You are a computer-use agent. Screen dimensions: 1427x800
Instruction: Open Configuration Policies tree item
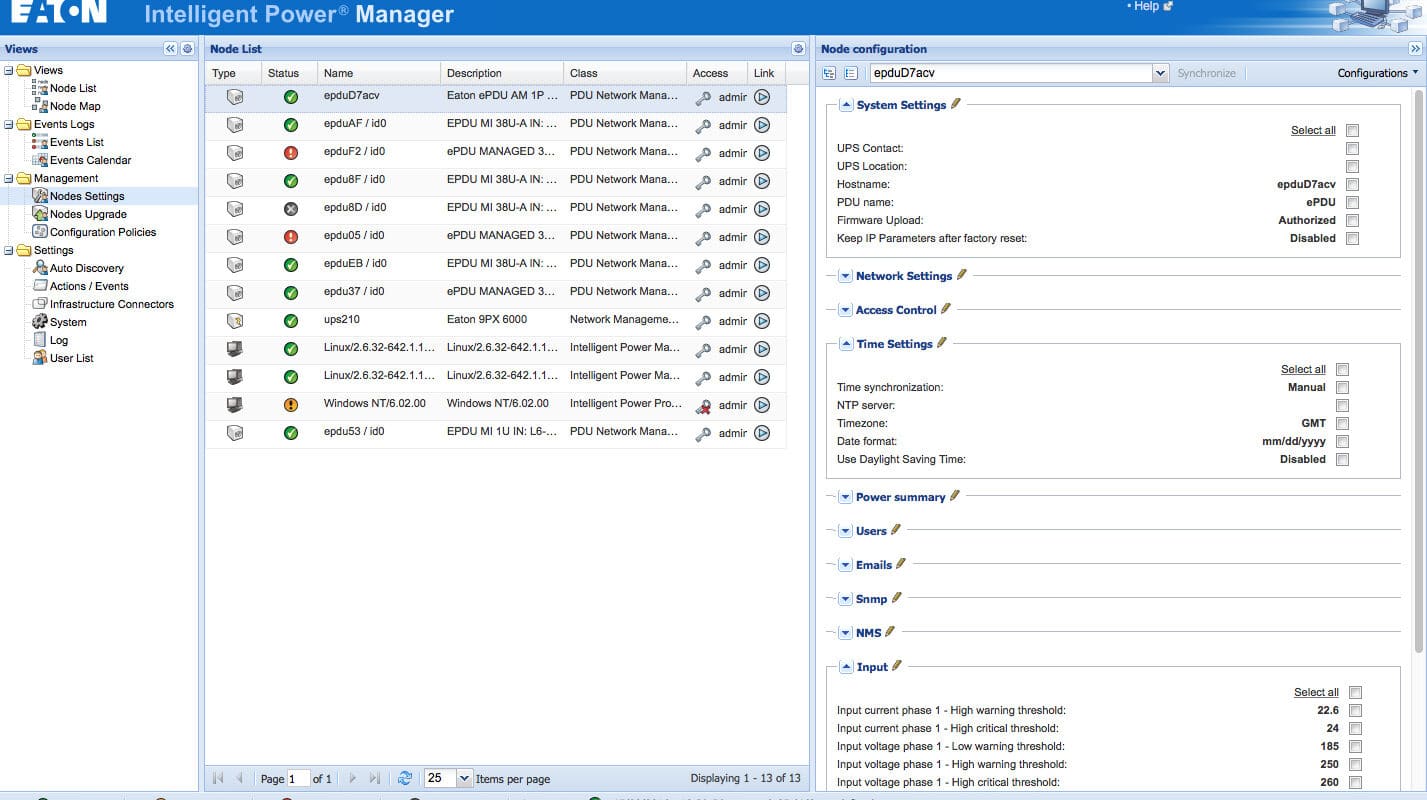tap(103, 232)
